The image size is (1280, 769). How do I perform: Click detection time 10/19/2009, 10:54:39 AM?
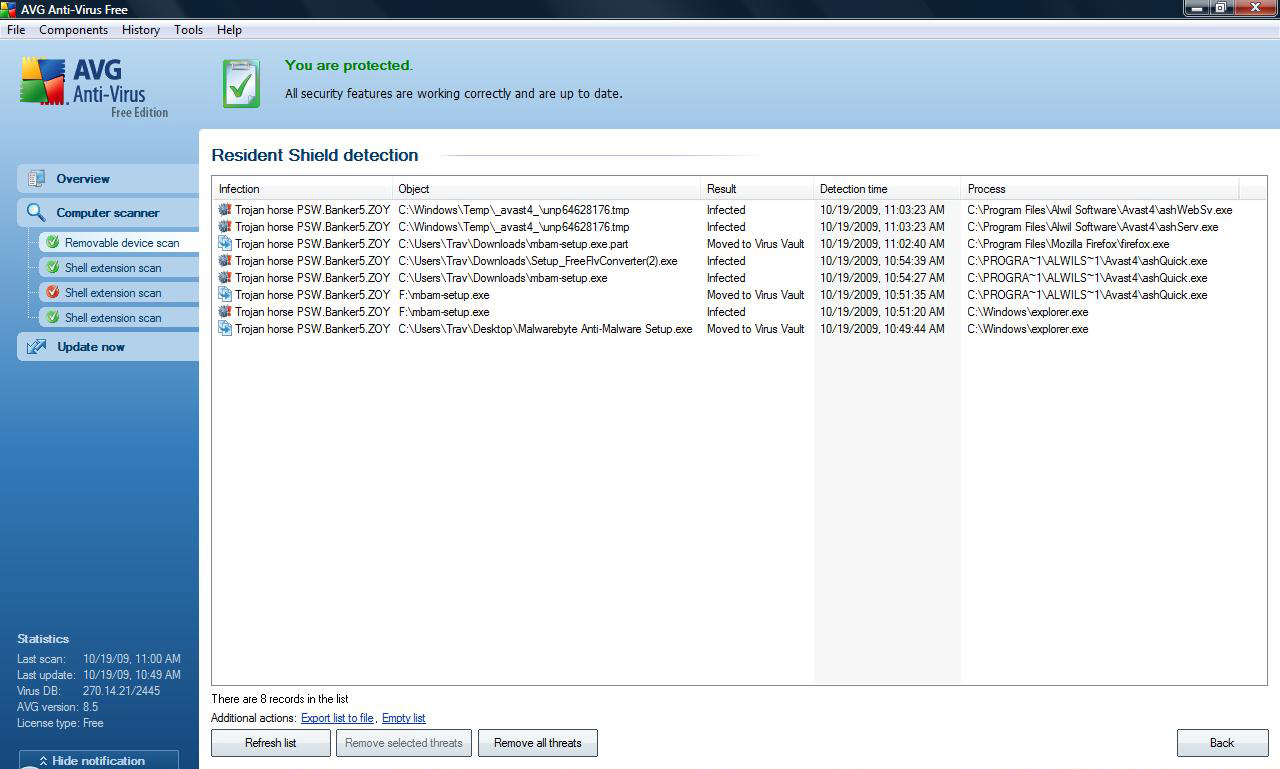[x=882, y=261]
